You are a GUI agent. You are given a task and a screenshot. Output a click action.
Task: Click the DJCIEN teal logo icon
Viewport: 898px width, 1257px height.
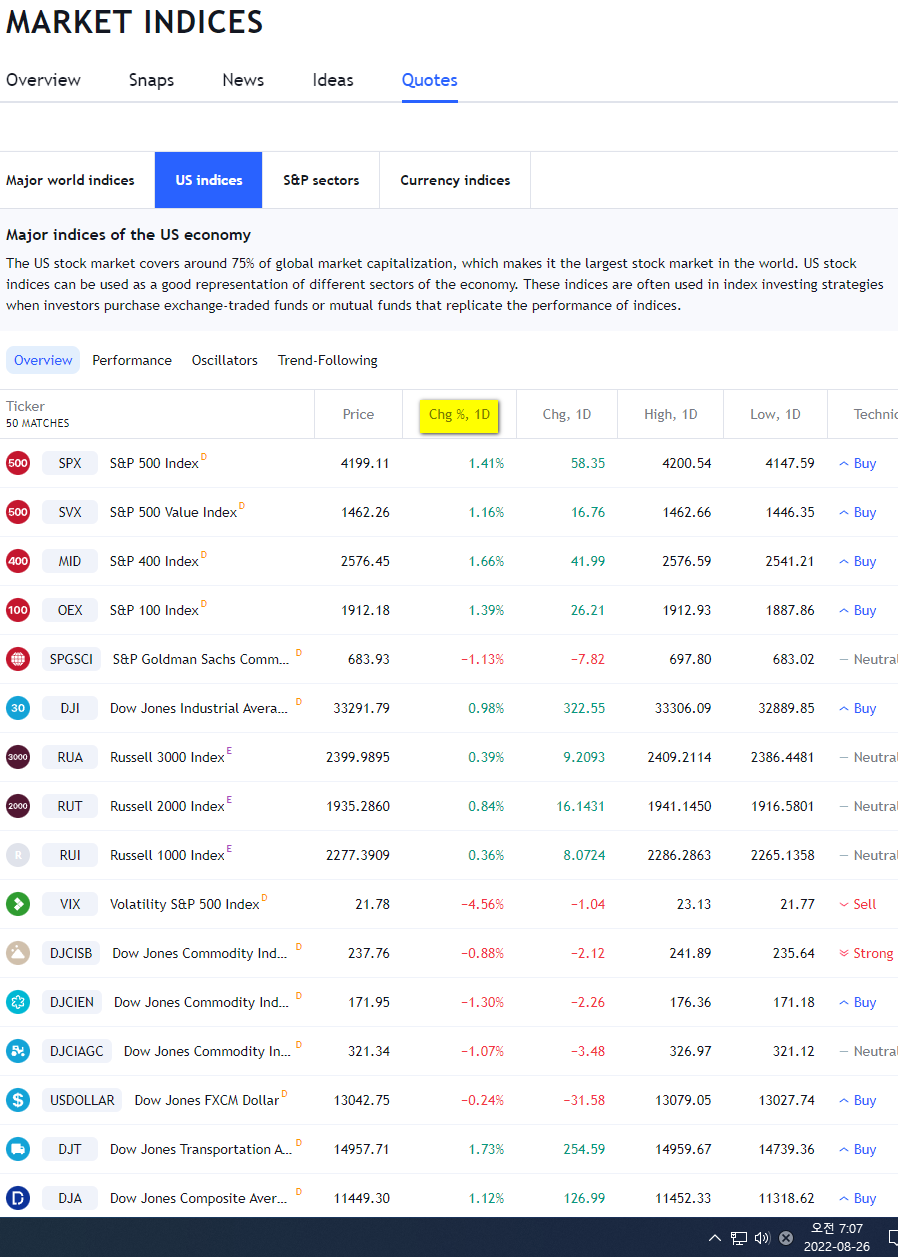coord(18,1002)
